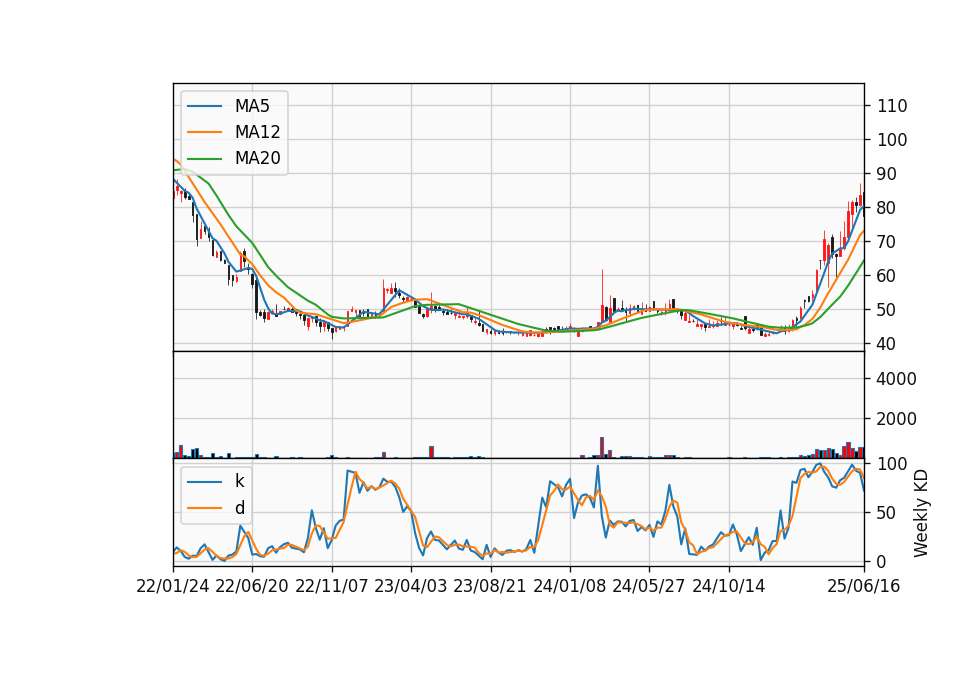Click the 100 price axis label
Image resolution: width=960 pixels, height=690 pixels.
pyautogui.click(x=891, y=140)
